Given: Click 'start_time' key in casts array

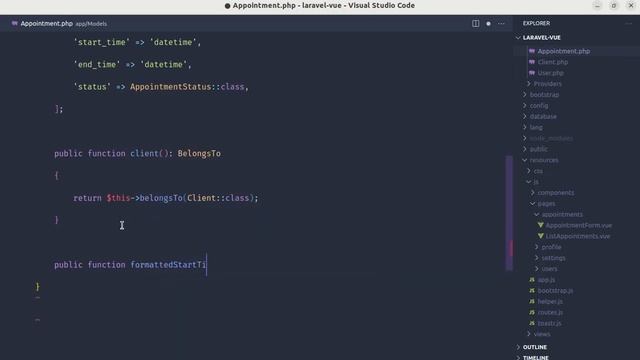Looking at the screenshot, I should [102, 42].
